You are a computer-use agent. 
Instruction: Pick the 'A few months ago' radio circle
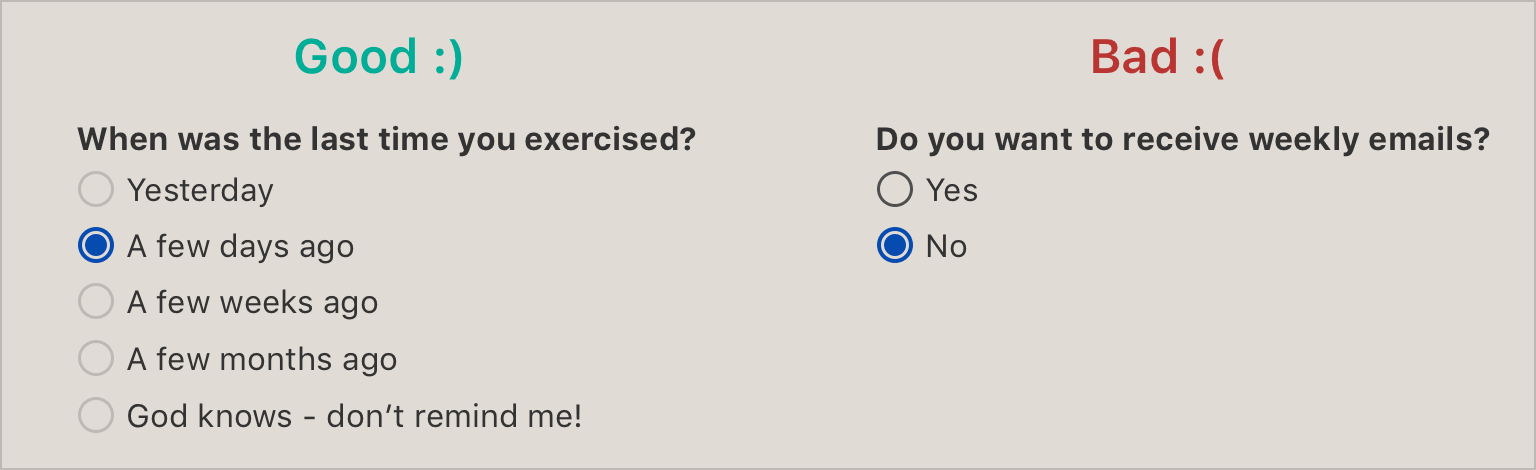point(95,359)
